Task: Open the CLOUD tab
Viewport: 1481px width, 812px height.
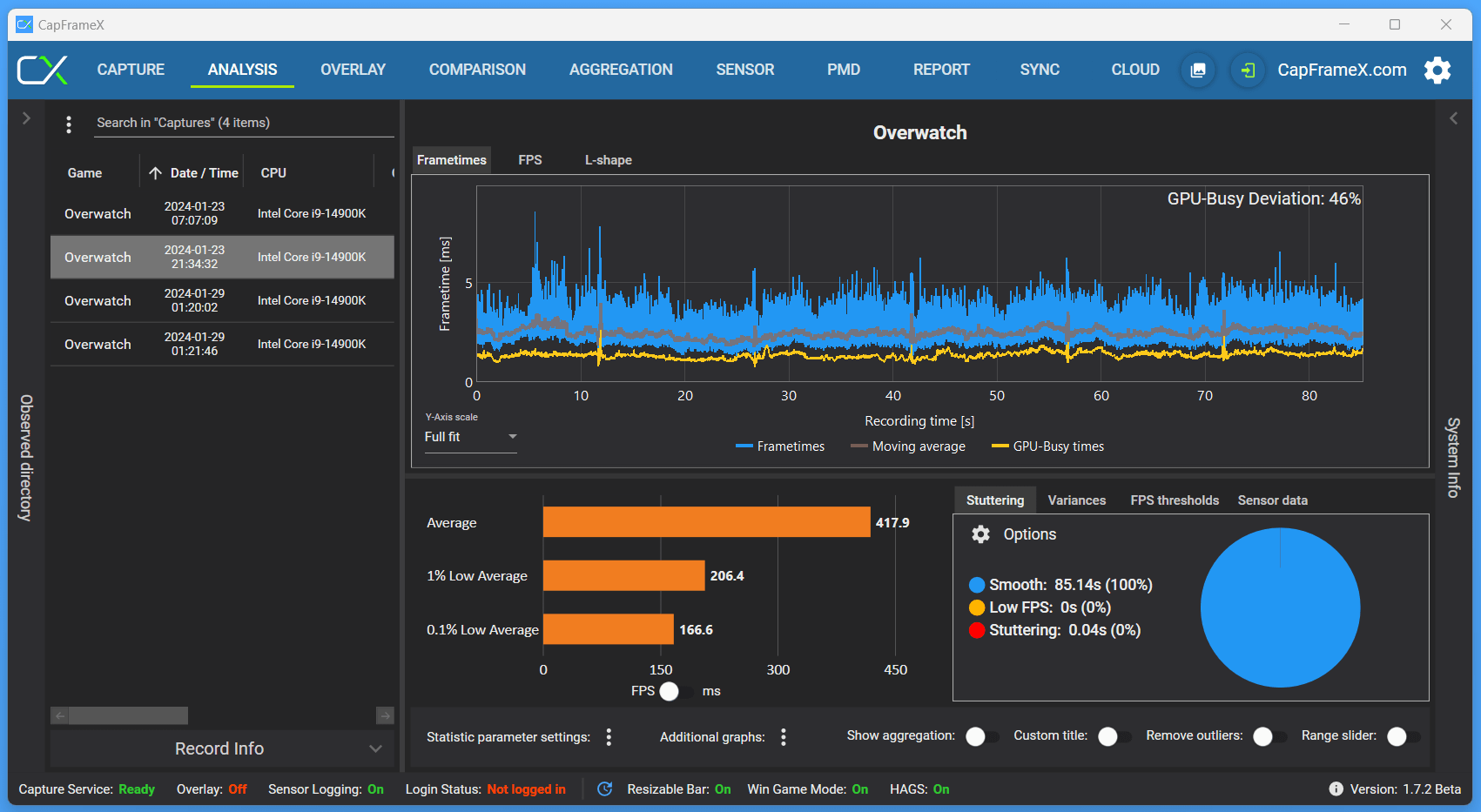Action: point(1135,70)
